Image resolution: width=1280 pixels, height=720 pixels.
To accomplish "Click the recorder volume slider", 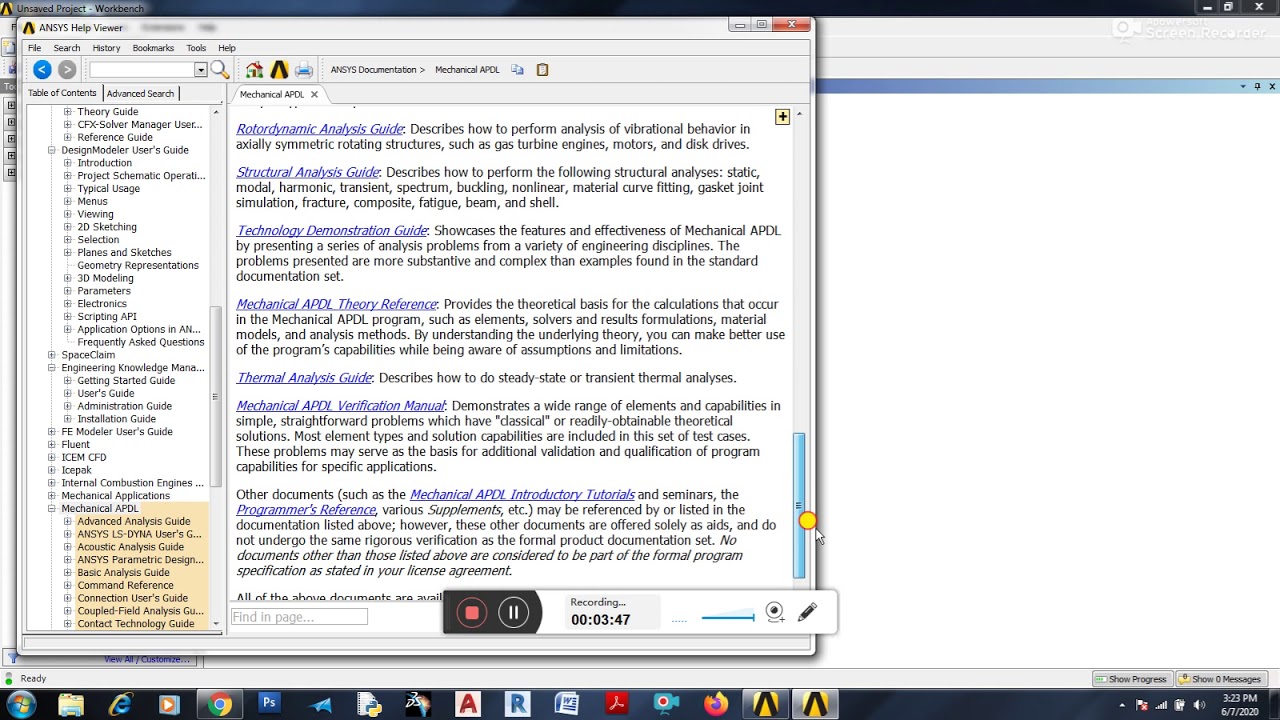I will (x=728, y=617).
